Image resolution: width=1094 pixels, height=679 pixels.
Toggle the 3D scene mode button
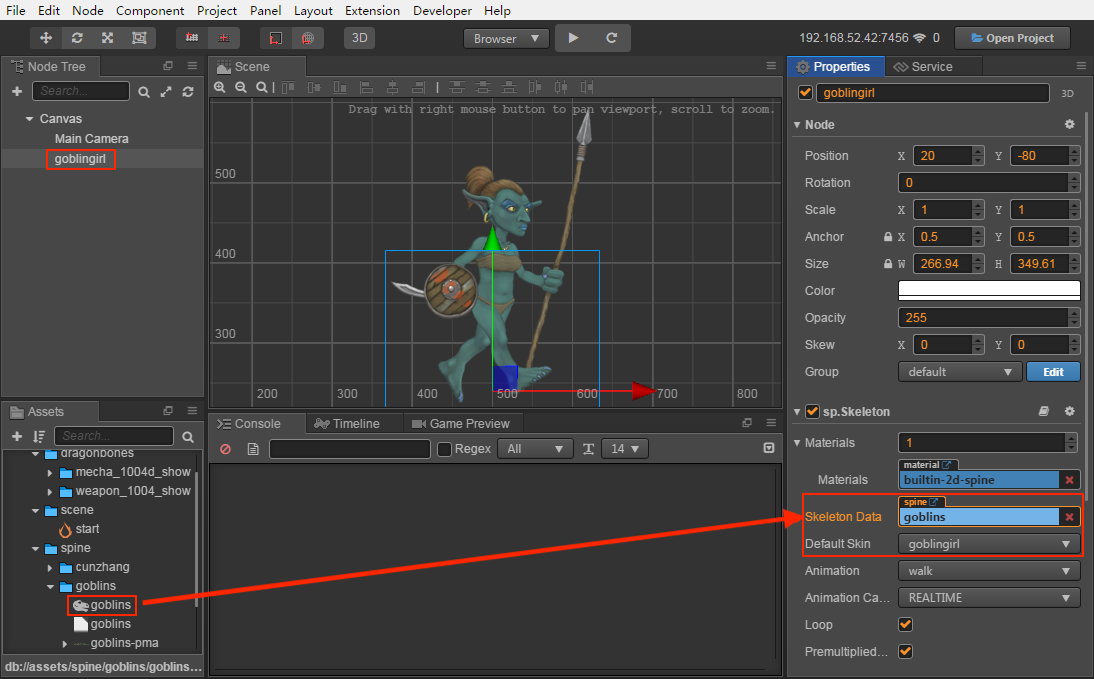359,38
